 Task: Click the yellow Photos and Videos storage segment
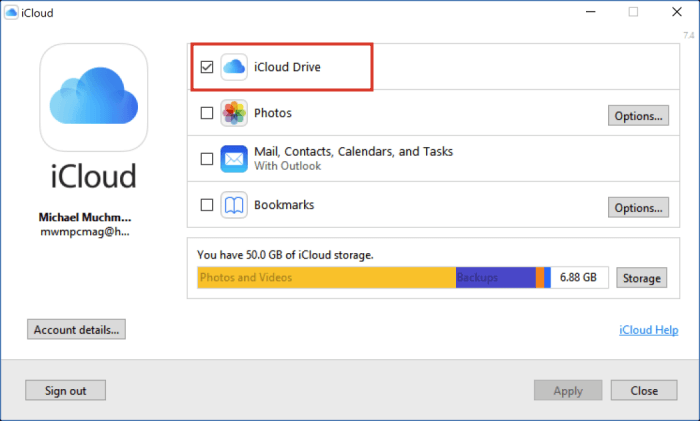(x=326, y=277)
